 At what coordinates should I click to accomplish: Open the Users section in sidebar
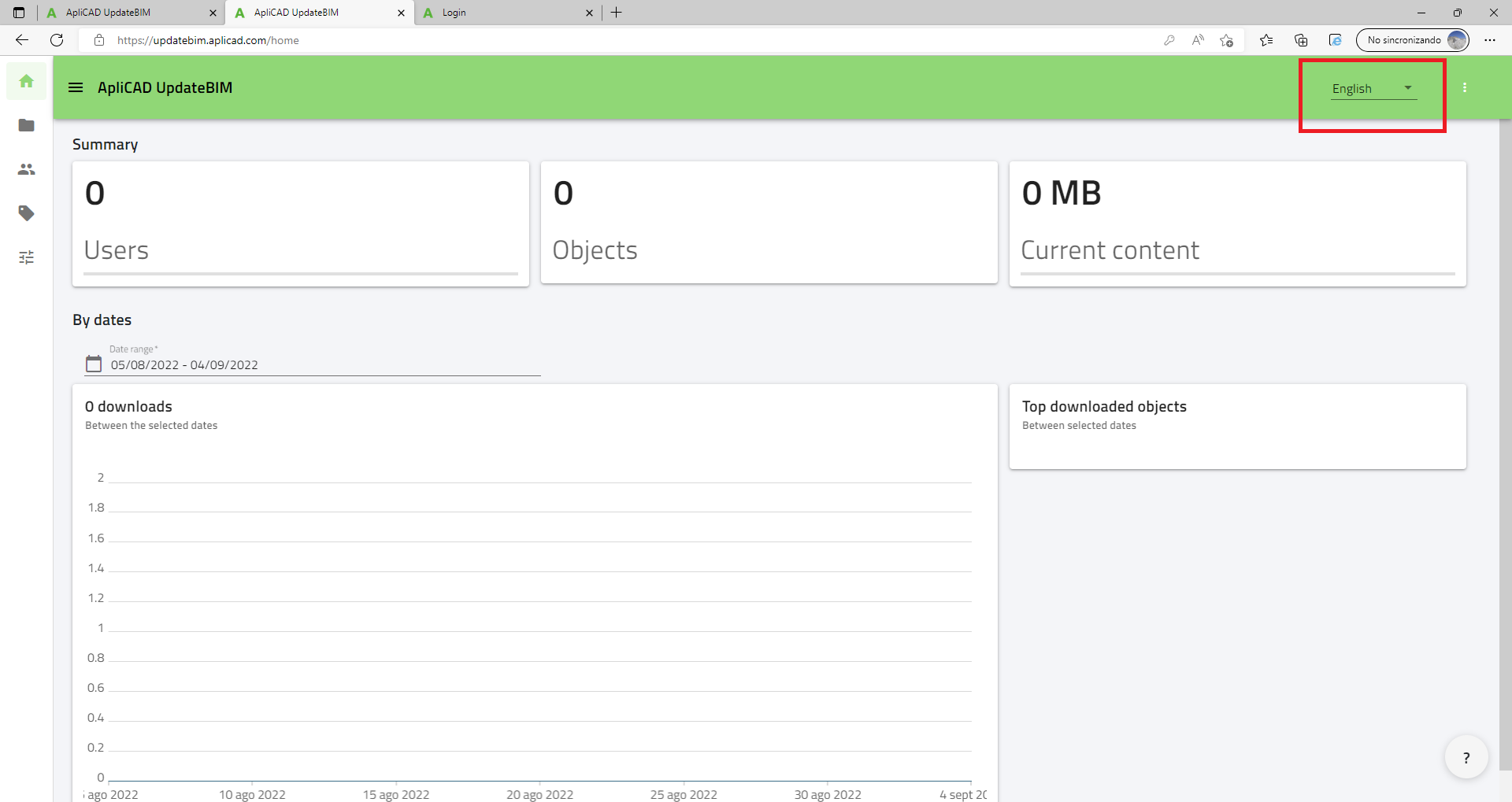coord(26,169)
